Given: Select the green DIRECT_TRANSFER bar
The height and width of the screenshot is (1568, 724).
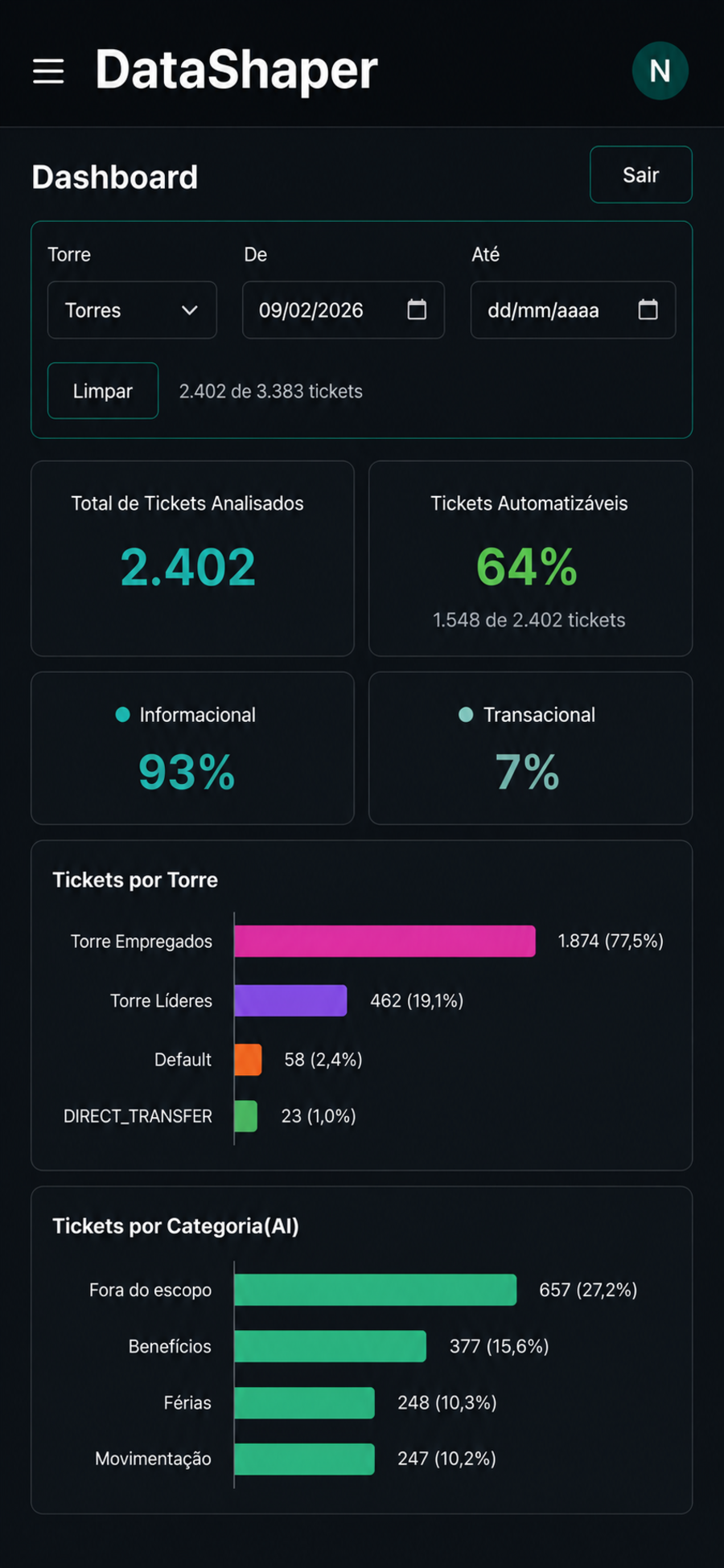Looking at the screenshot, I should pyautogui.click(x=245, y=1116).
